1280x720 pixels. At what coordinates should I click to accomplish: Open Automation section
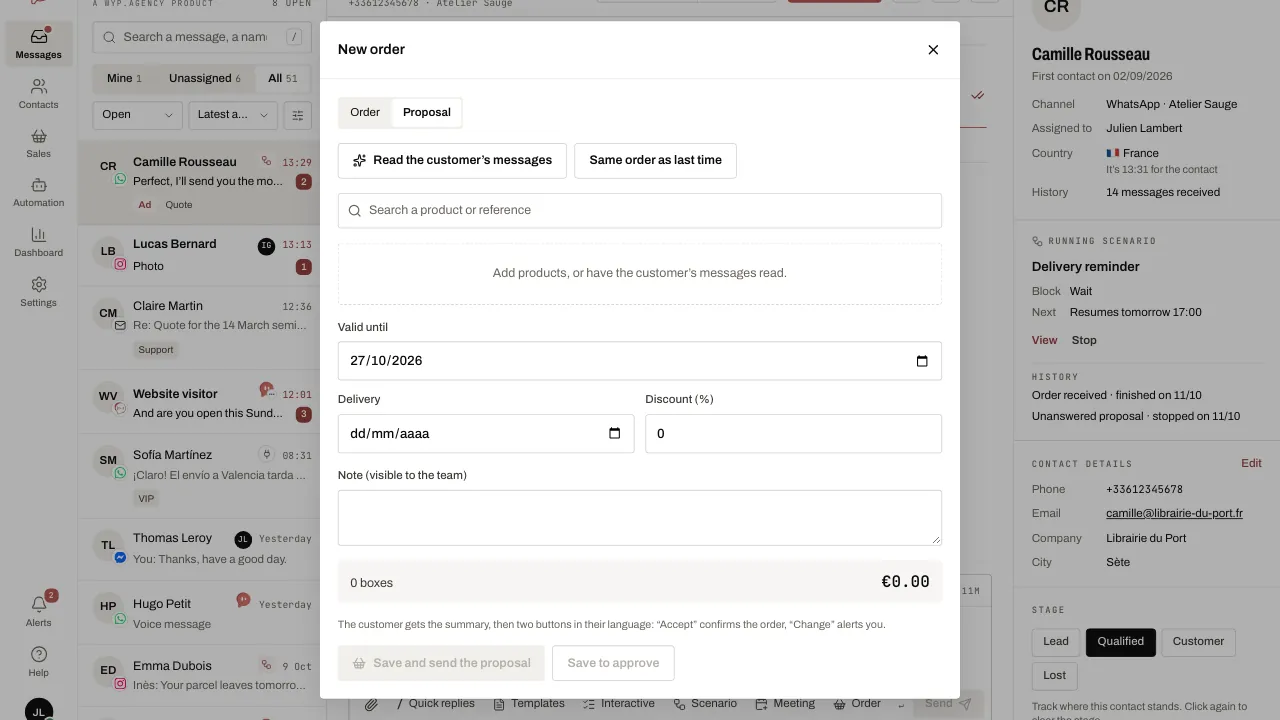pos(38,192)
